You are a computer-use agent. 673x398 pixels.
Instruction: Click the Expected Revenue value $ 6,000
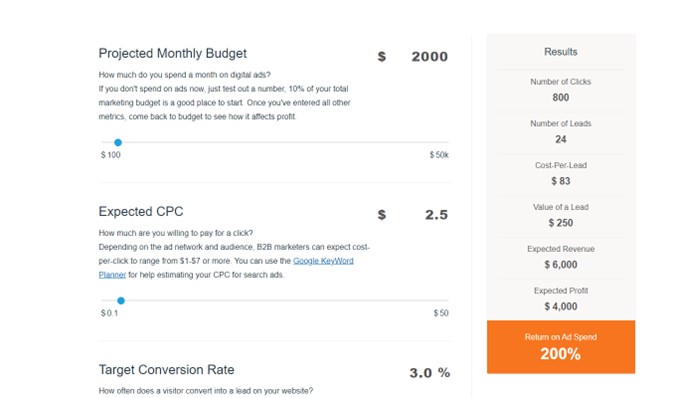point(561,264)
